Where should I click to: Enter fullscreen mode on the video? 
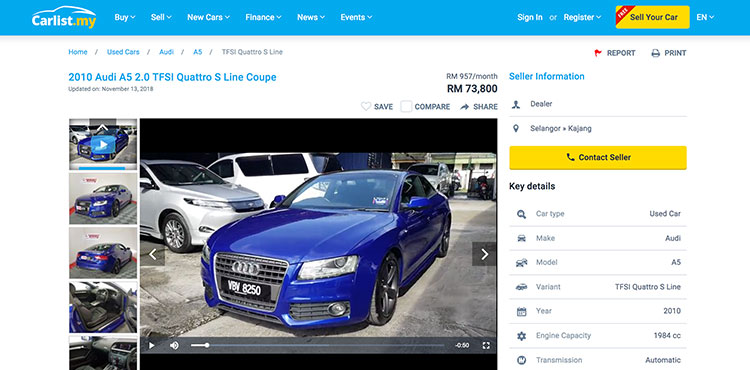click(x=486, y=345)
